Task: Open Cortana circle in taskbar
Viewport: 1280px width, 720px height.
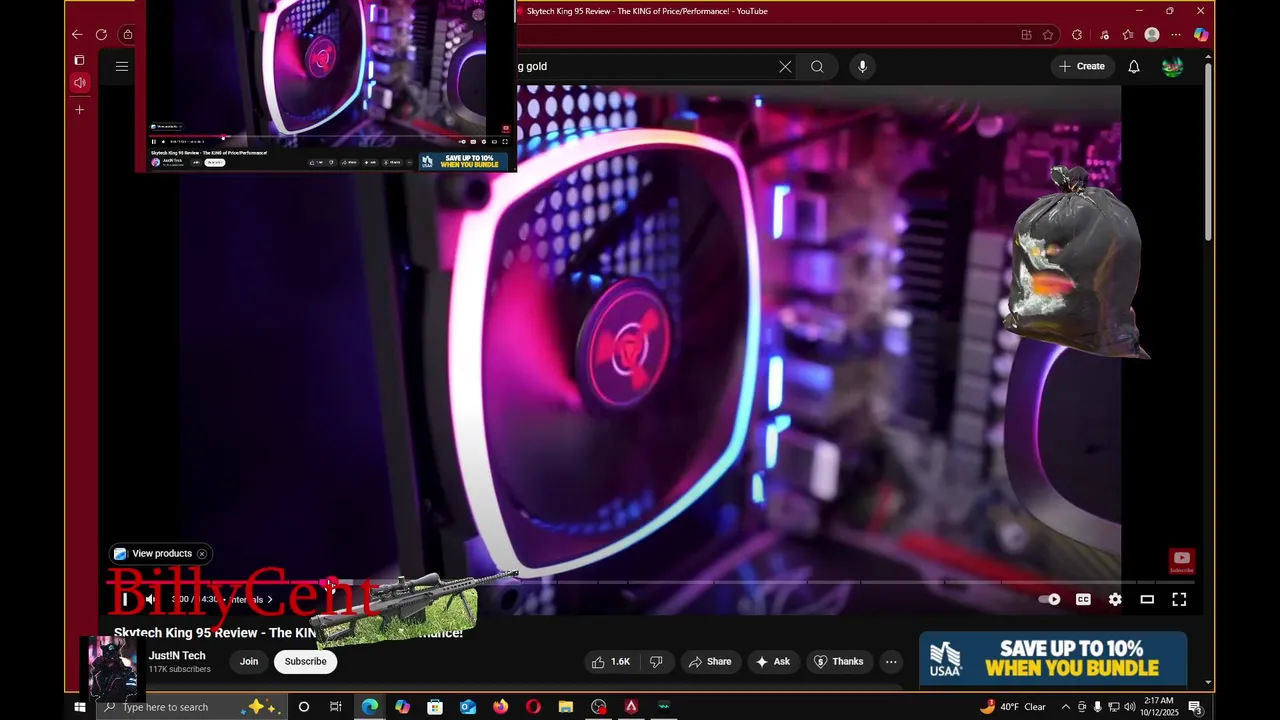Action: point(304,707)
